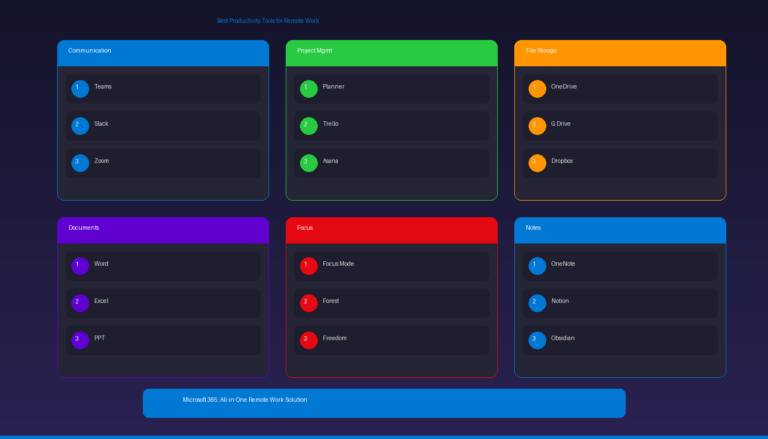Click the red 3 badge beside Freedom
Viewport: 768px width, 439px height.
click(309, 341)
